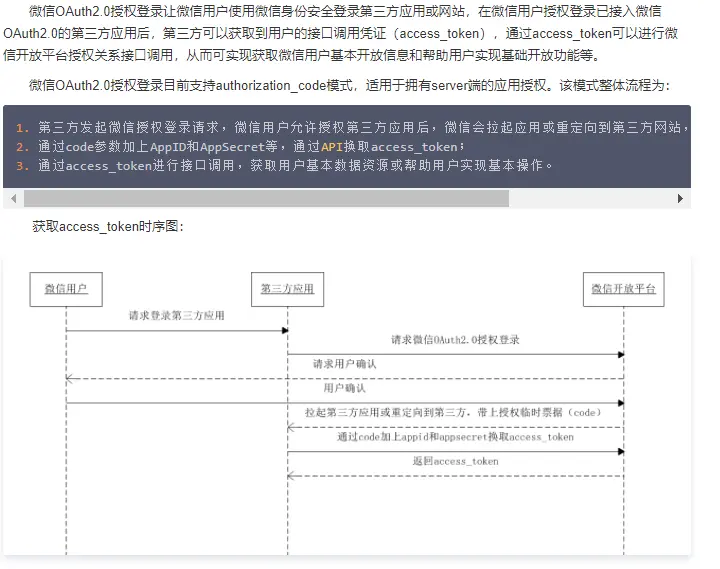Click the text '获取access_token时序图:'
Viewport: 720px width, 569px height.
pos(108,226)
